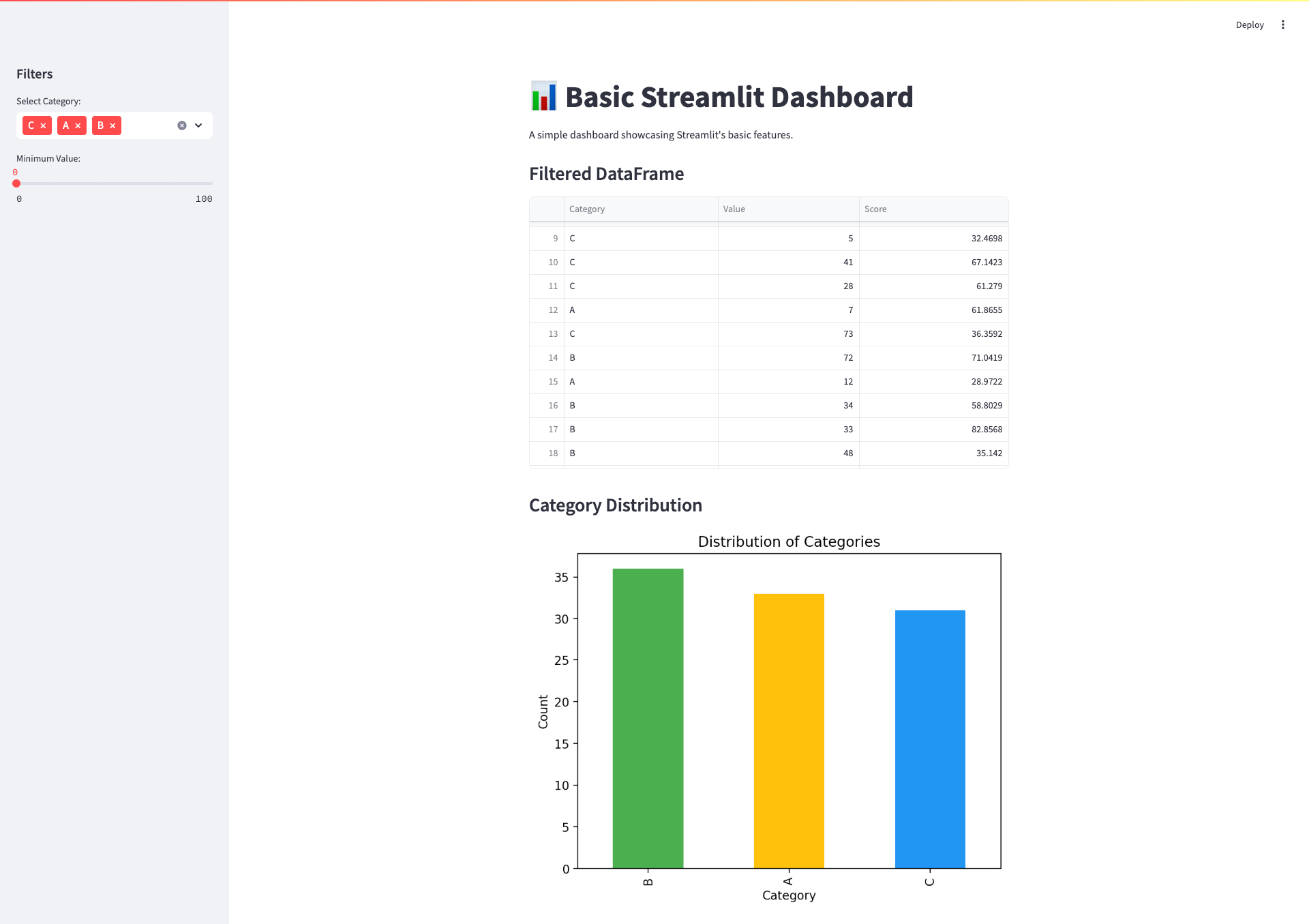Screen dimensions: 1309x924
Task: Click the bar chart emoji in the dashboard title
Action: click(543, 97)
